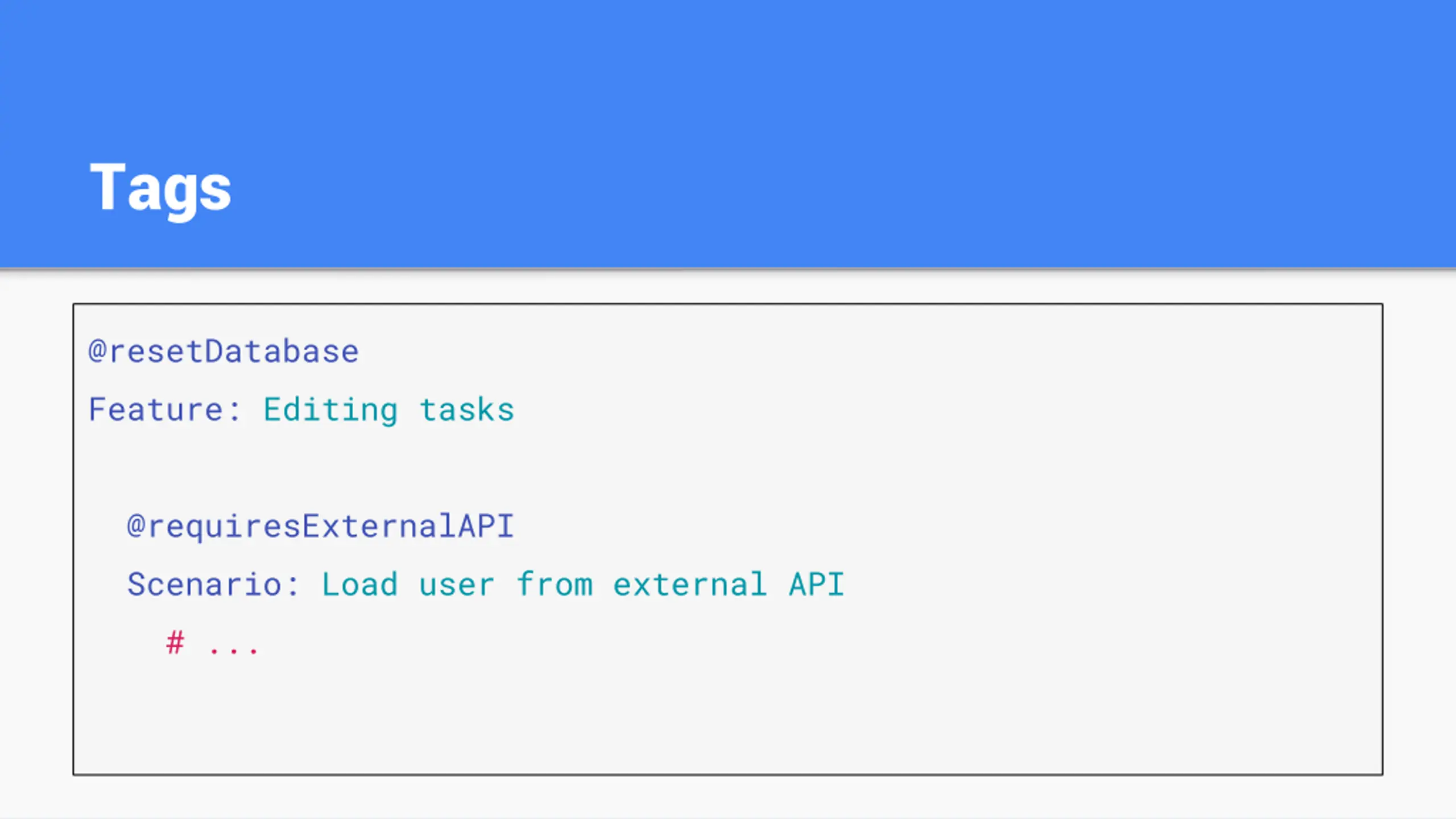Viewport: 1456px width, 819px height.
Task: Click the Tags slide title
Action: coord(160,189)
